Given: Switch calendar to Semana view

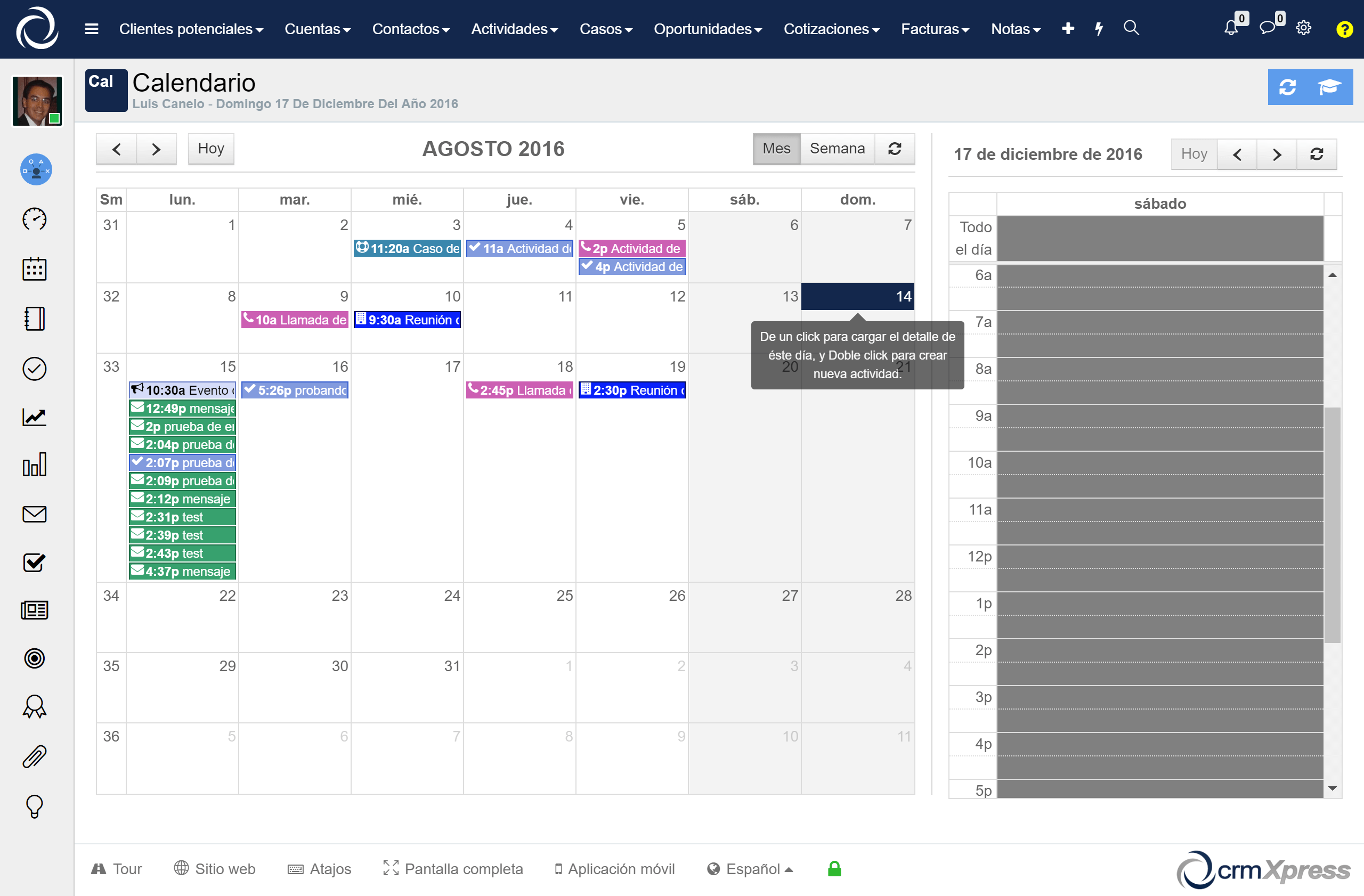Looking at the screenshot, I should [x=837, y=149].
